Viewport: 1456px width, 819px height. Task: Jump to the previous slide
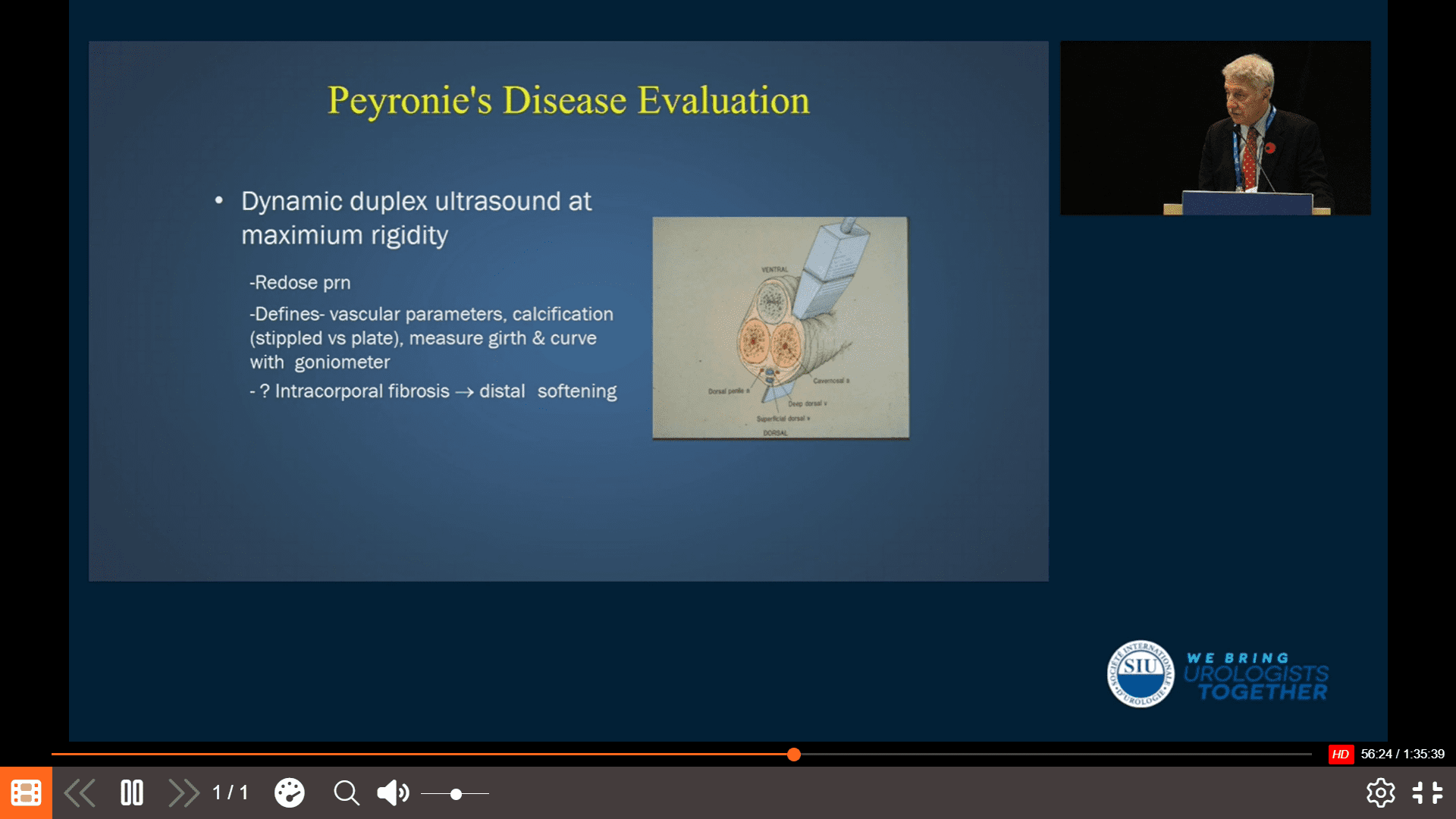tap(79, 793)
